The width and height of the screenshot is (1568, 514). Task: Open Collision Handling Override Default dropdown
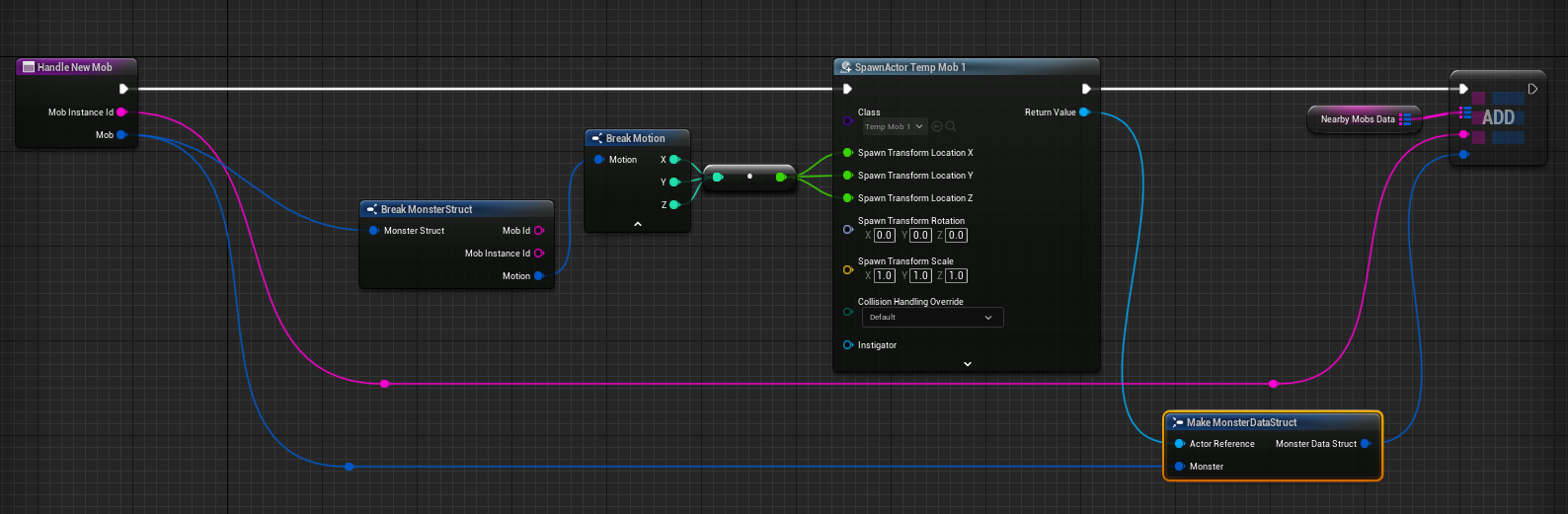point(933,318)
